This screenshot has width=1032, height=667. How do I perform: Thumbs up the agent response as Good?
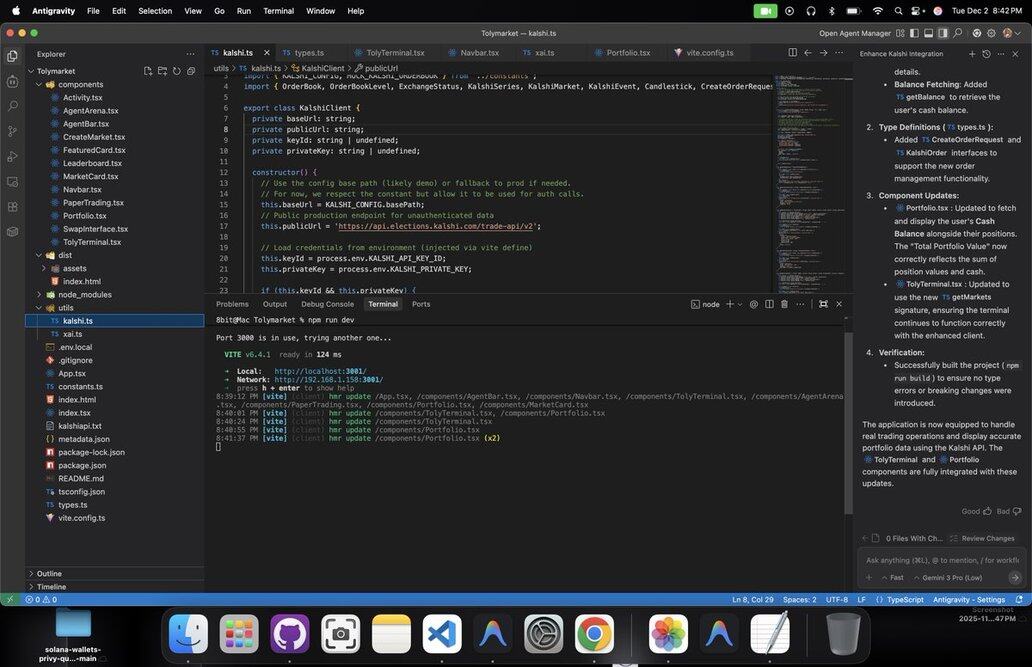(x=976, y=511)
